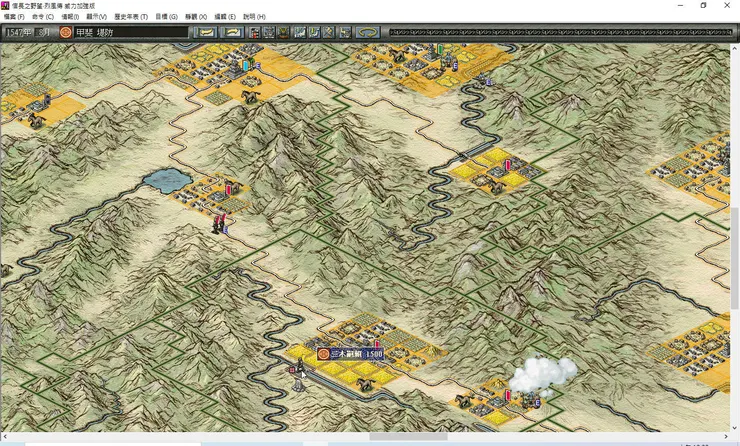The image size is (740, 446).
Task: Click the application icon in the title bar
Action: 5,5
